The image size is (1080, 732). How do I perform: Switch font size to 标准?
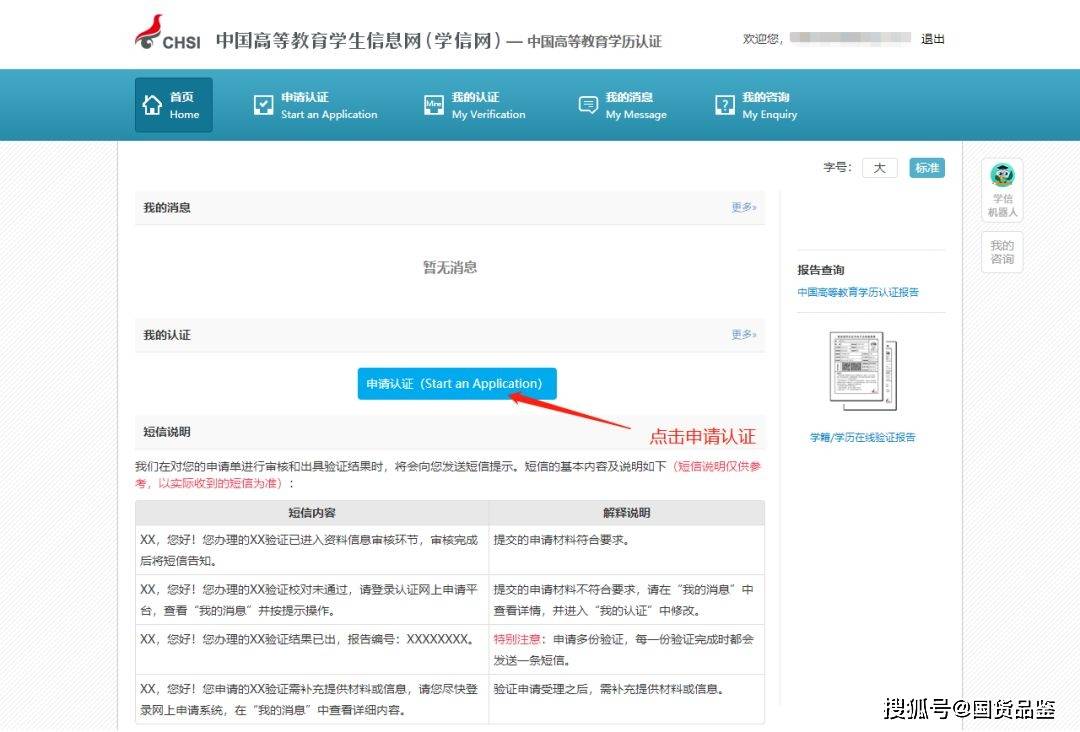927,168
